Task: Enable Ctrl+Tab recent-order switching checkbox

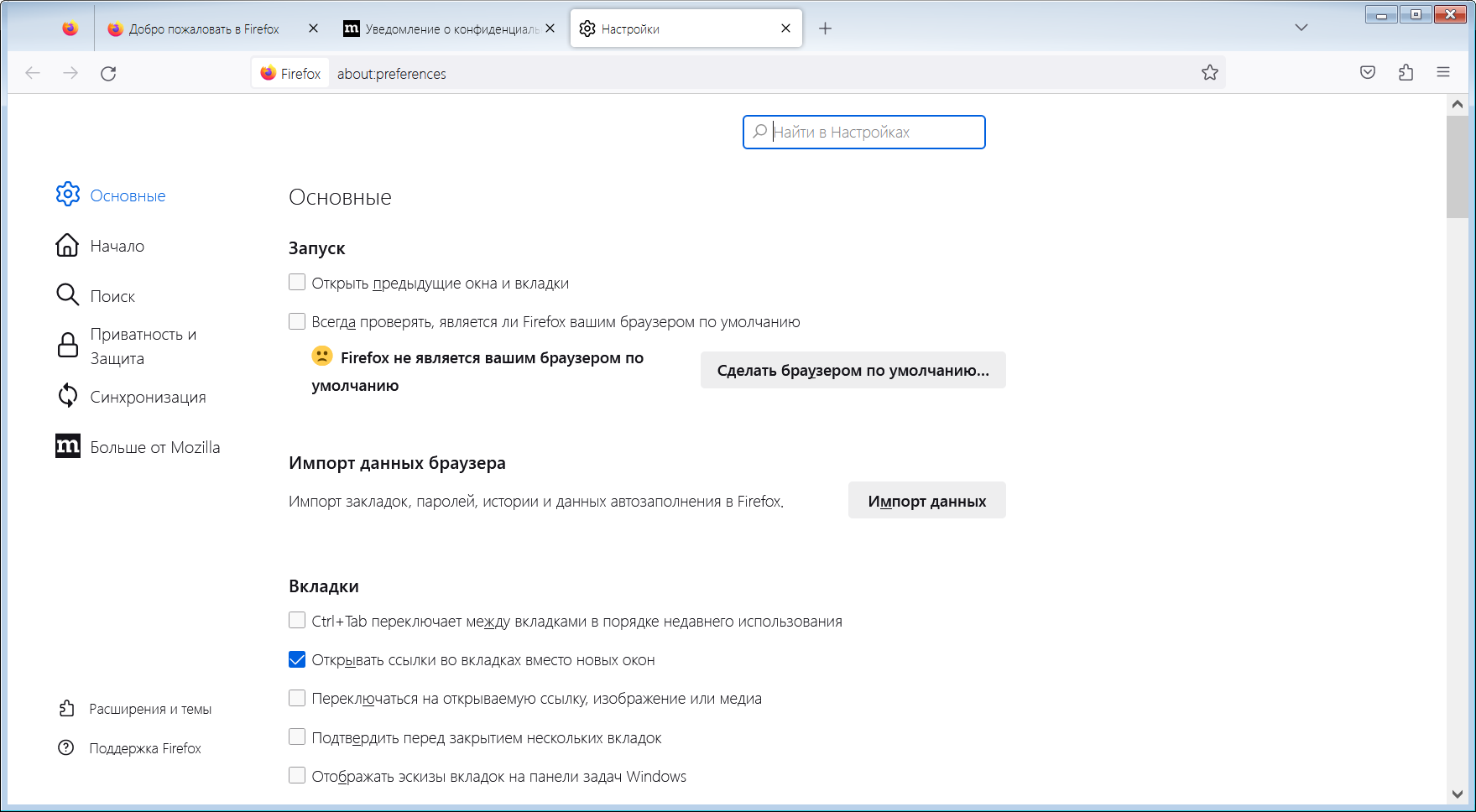Action: (297, 621)
